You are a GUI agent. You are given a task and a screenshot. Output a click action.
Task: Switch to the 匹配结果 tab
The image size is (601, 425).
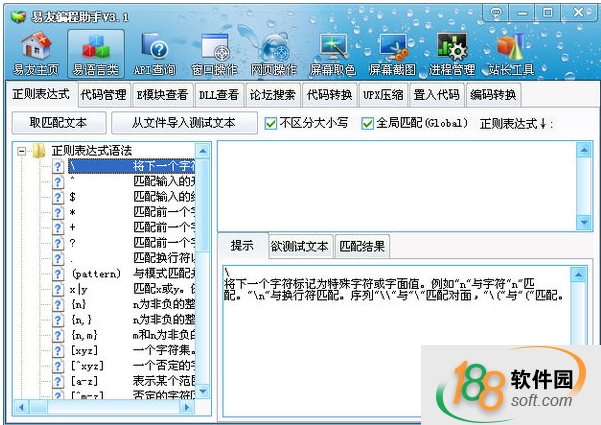[362, 246]
